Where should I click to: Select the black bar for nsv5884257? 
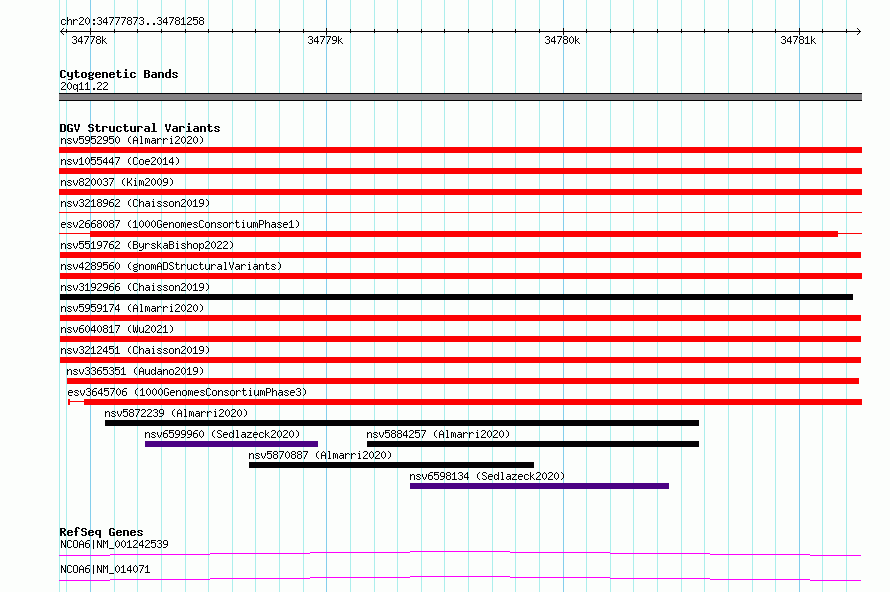533,444
